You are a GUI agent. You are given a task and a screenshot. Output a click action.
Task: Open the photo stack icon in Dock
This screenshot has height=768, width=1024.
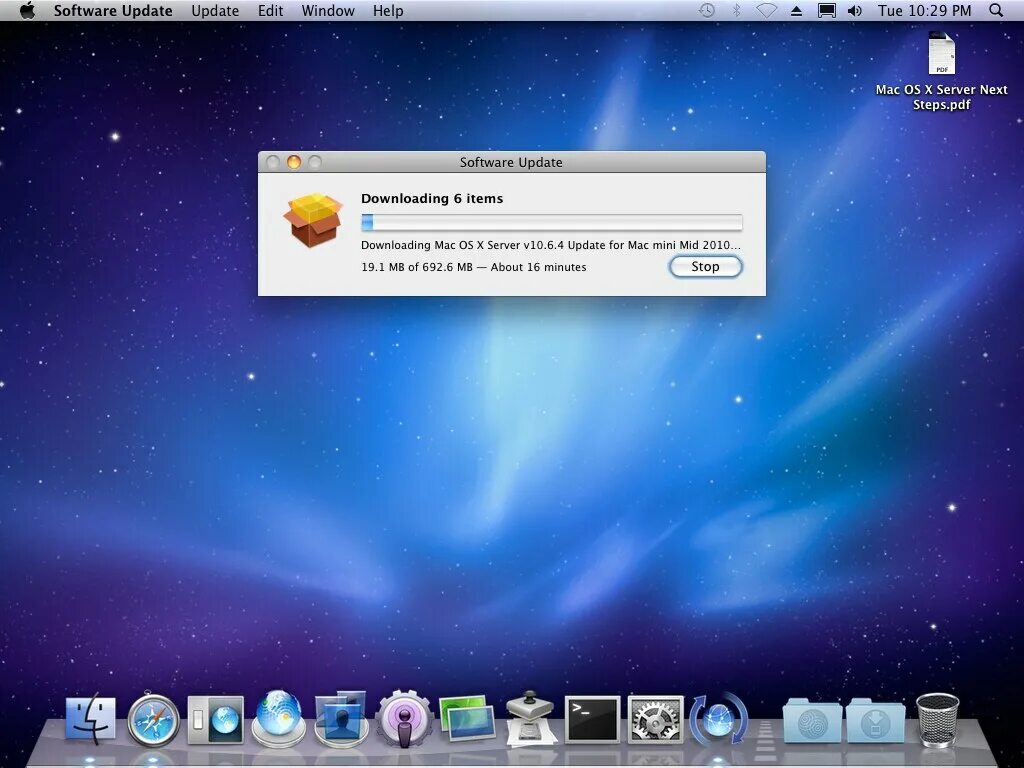pos(467,718)
